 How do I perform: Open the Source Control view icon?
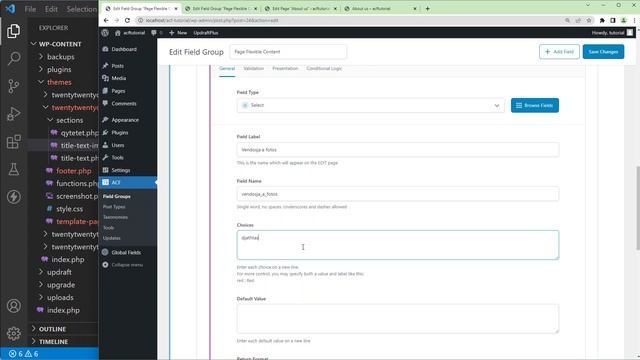pyautogui.click(x=13, y=86)
